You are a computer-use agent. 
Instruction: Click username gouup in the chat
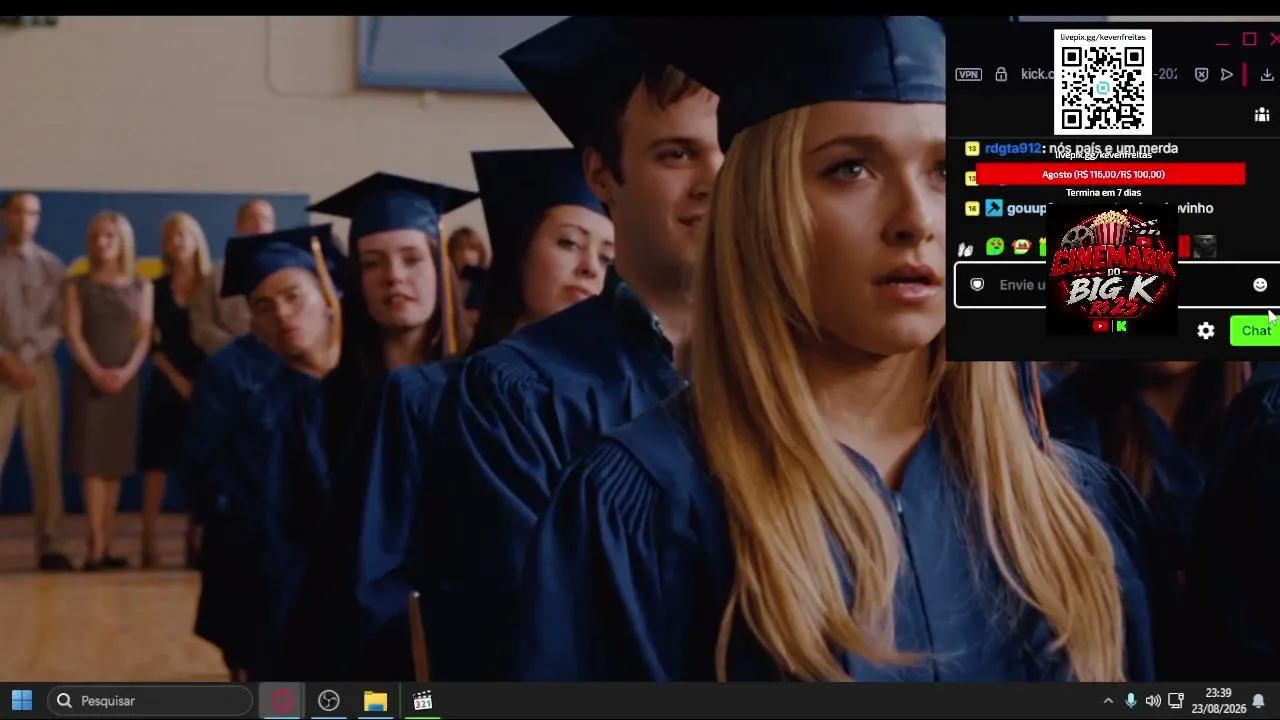[1026, 208]
